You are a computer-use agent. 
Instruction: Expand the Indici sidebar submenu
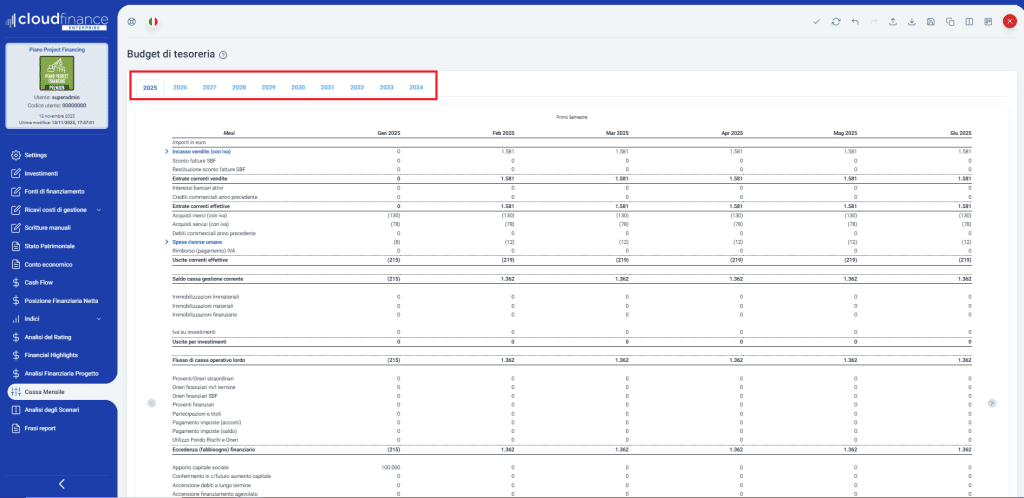98,319
